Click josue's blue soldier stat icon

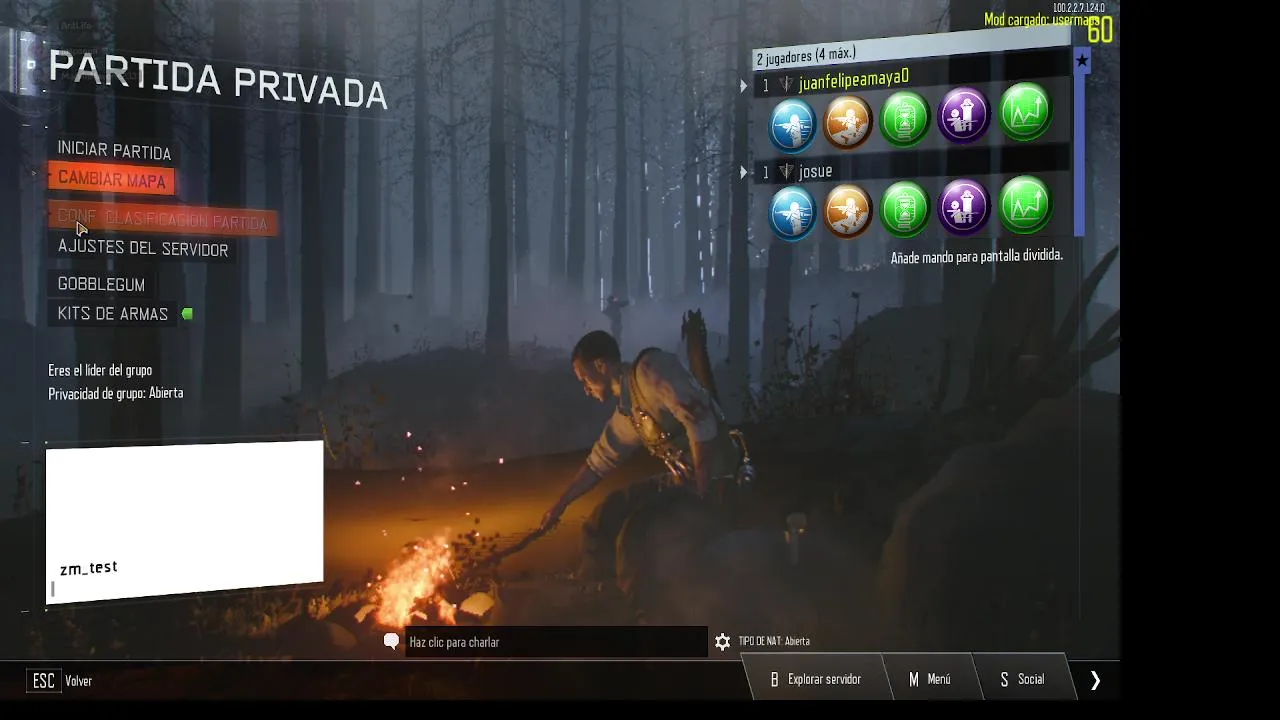pos(792,214)
